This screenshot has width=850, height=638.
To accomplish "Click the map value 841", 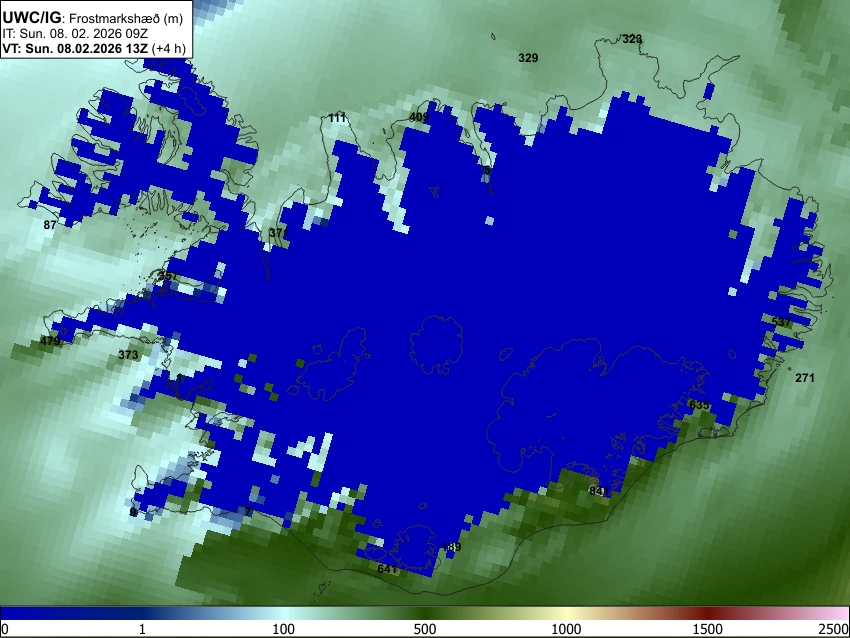I will 599,491.
